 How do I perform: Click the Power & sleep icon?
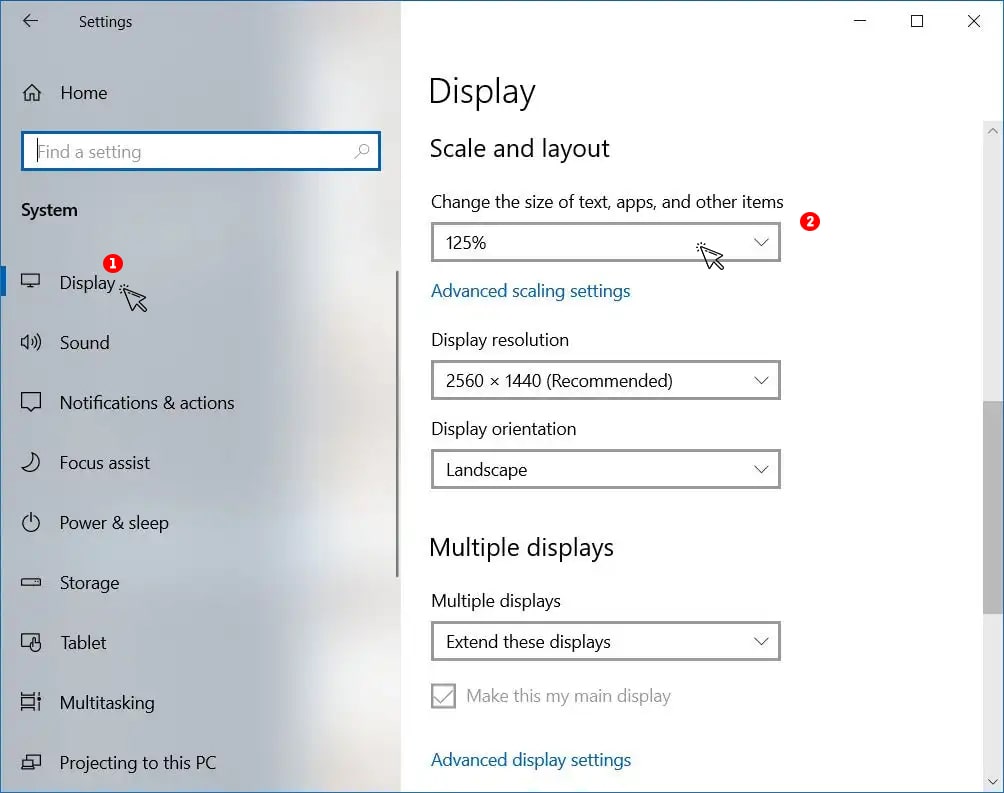coord(31,523)
